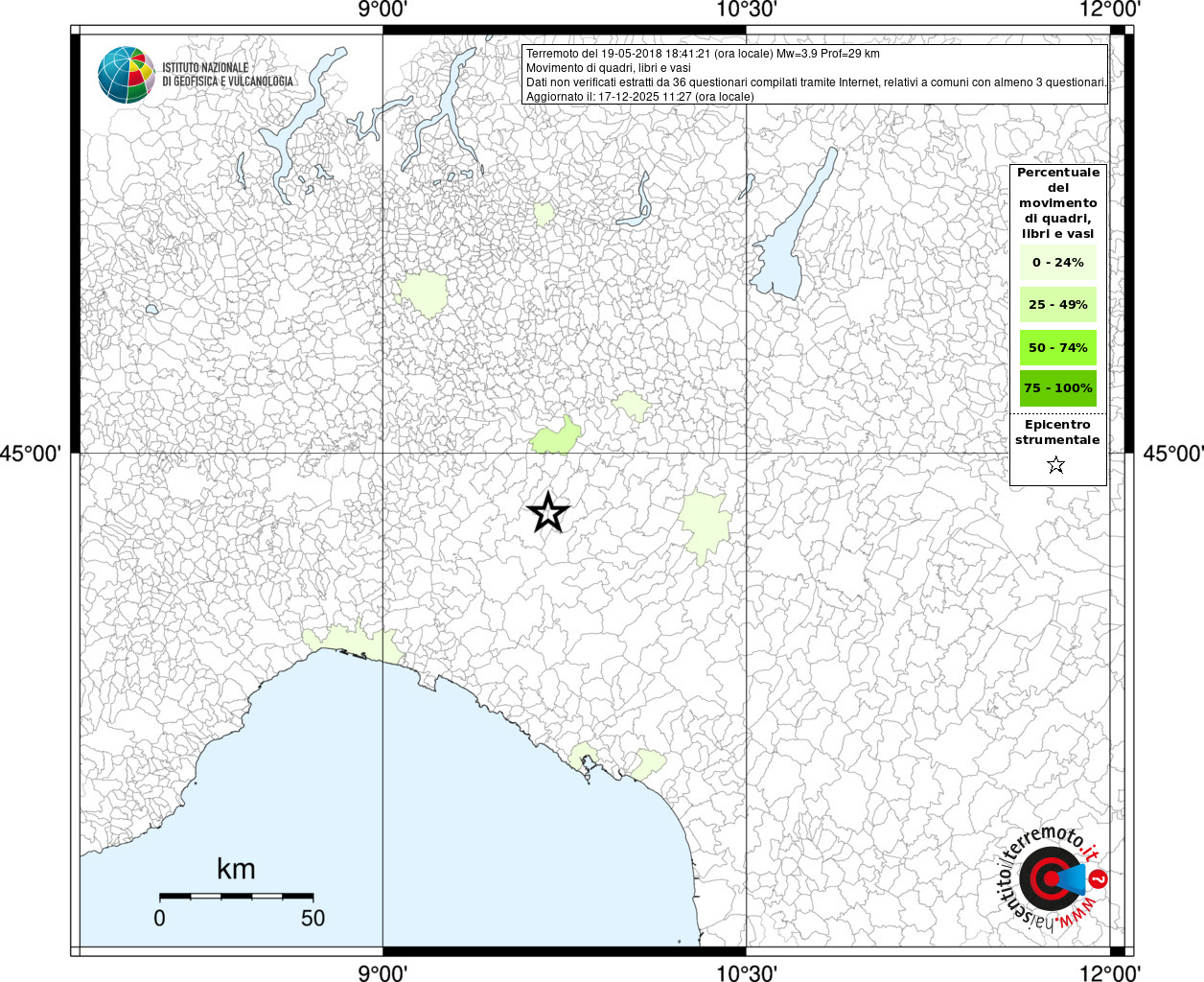The height and width of the screenshot is (982, 1204).
Task: Click the haisentitoilterremoto.it logo
Action: tap(1051, 878)
